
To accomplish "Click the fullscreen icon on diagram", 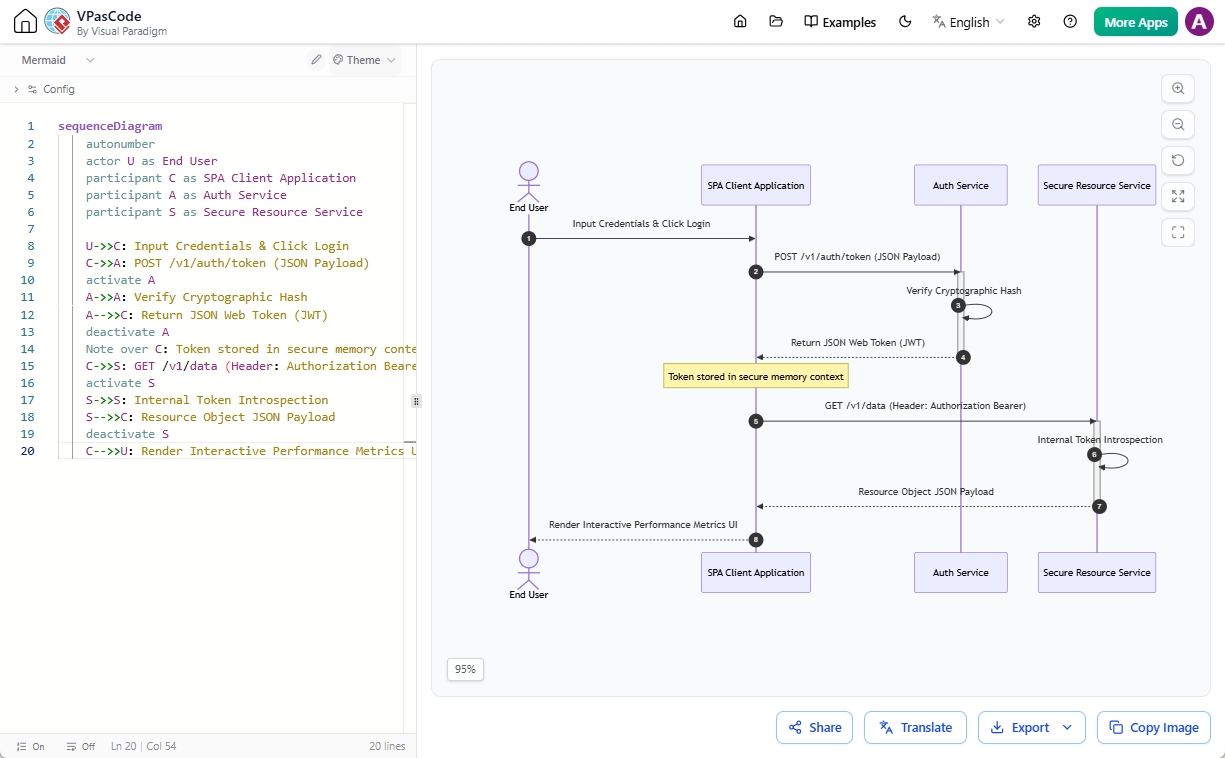I will point(1178,232).
